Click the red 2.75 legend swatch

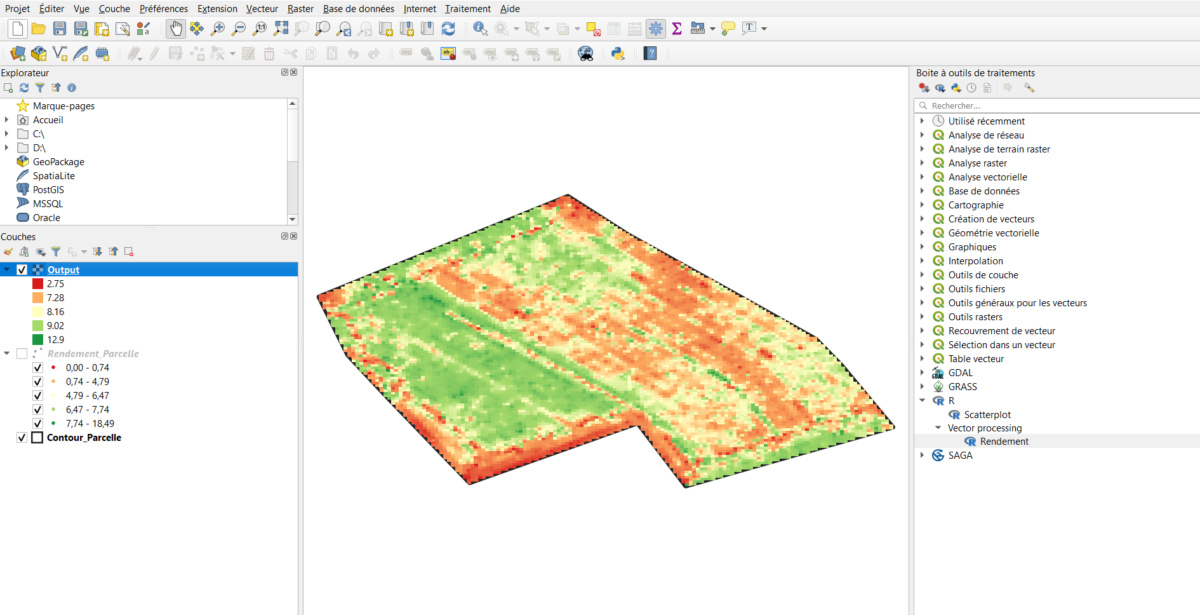[38, 284]
